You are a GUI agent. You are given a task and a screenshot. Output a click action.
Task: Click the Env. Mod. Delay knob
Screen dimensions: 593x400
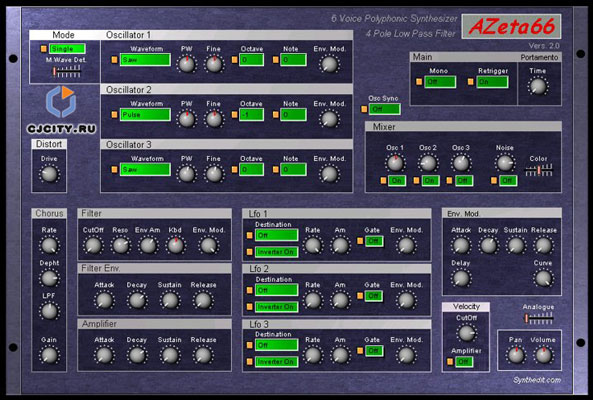point(461,278)
